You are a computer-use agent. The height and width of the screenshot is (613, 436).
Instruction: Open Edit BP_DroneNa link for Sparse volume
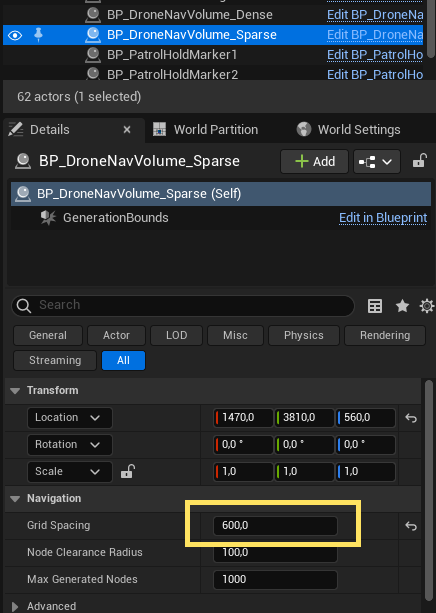[x=375, y=35]
